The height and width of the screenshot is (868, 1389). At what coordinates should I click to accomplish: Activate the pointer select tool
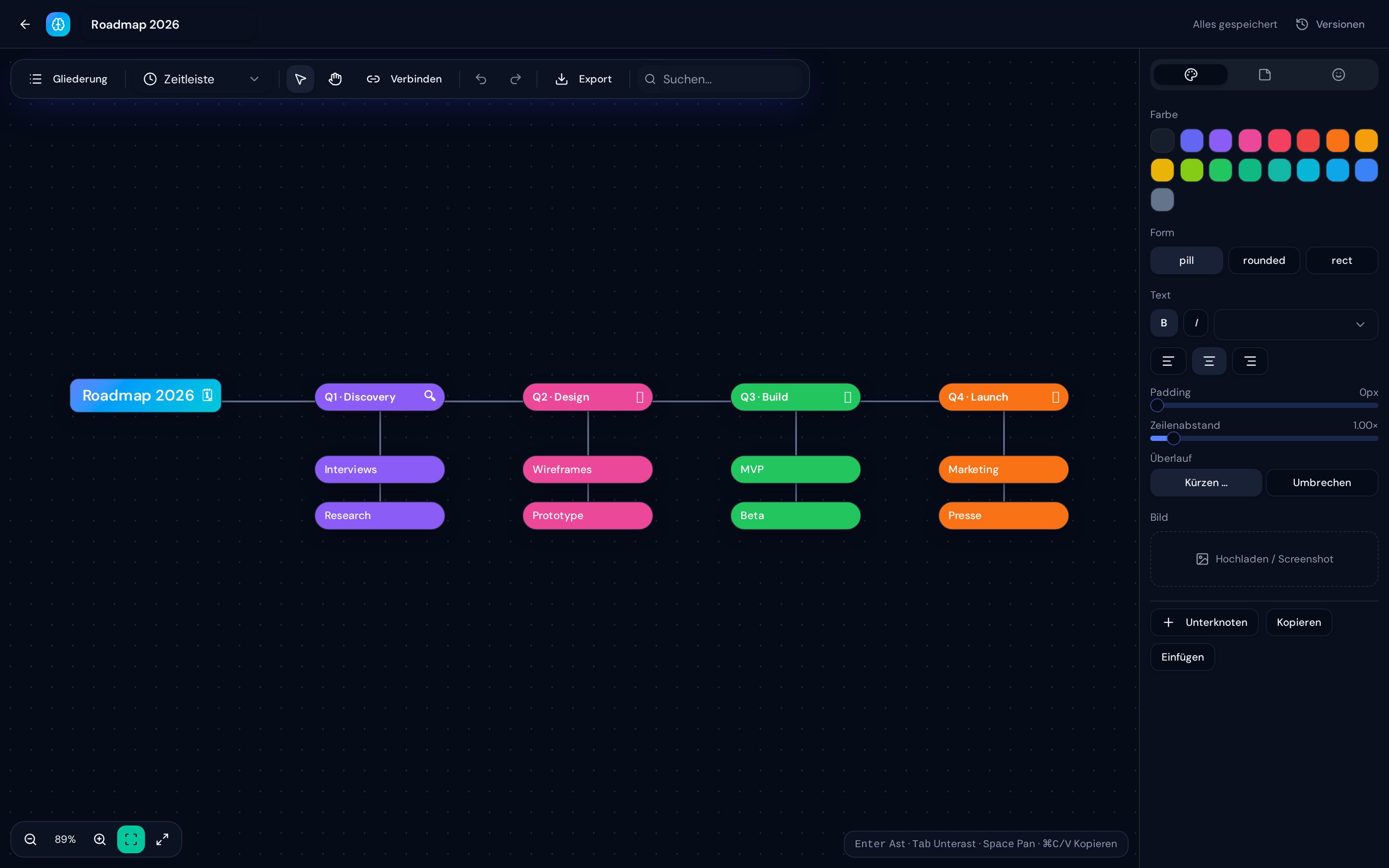pyautogui.click(x=300, y=79)
